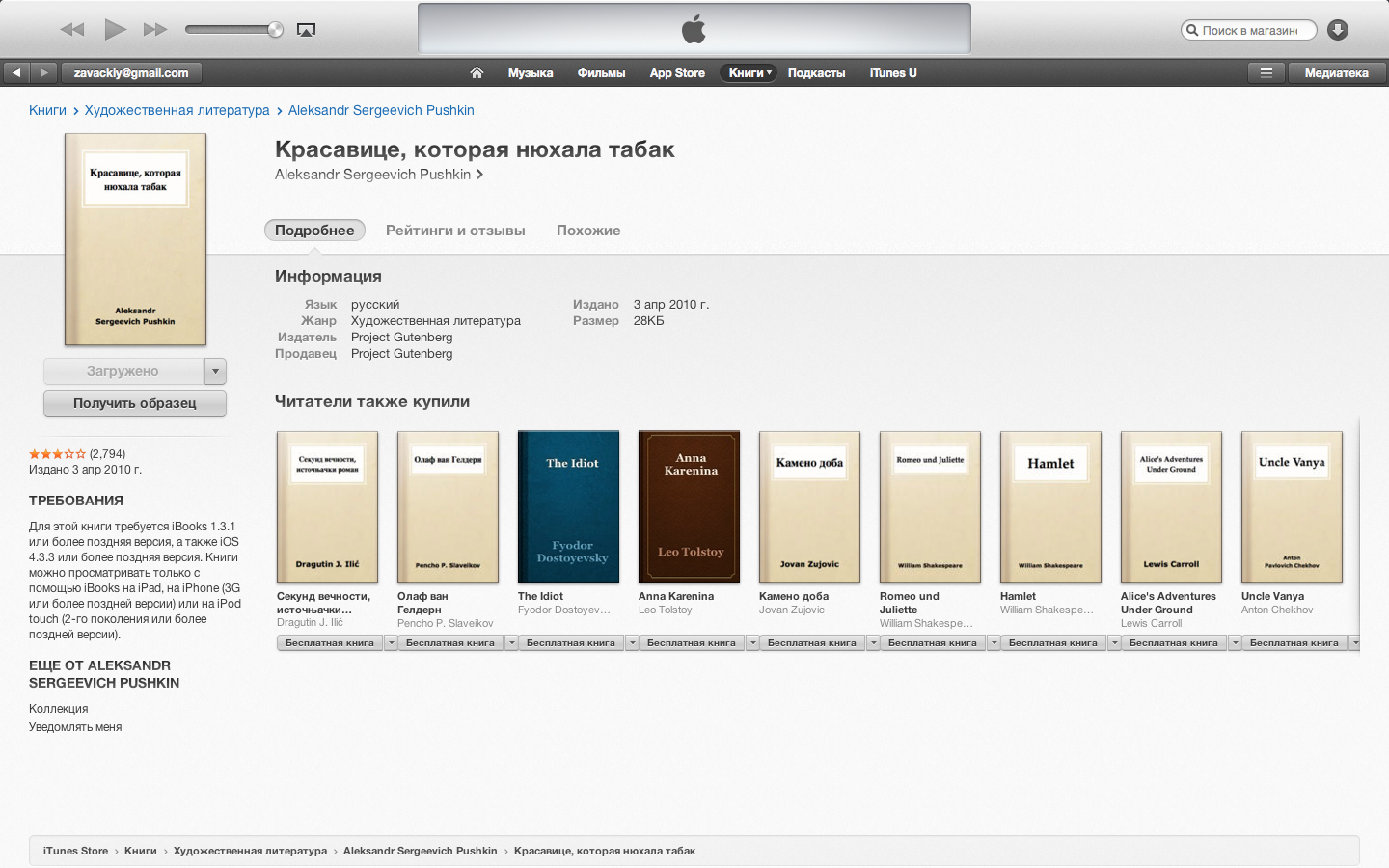Click the fast-forward button
1389x868 pixels.
(155, 30)
